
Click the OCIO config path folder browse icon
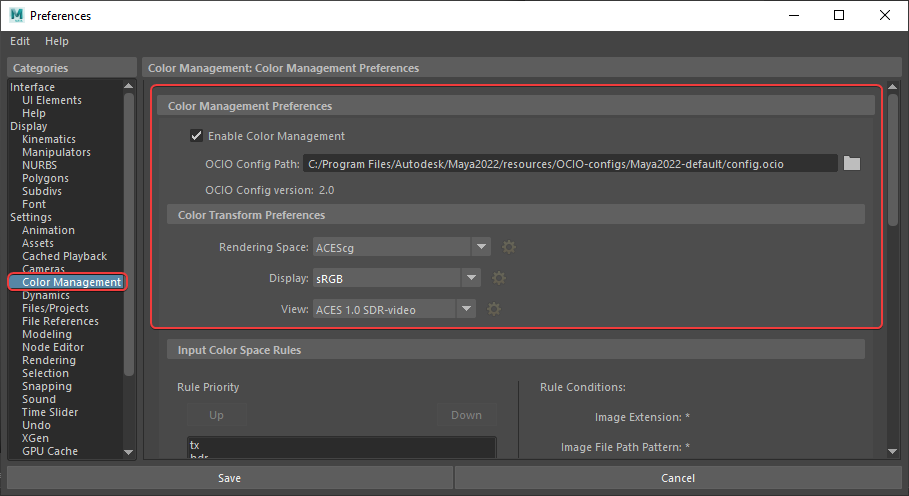point(851,164)
